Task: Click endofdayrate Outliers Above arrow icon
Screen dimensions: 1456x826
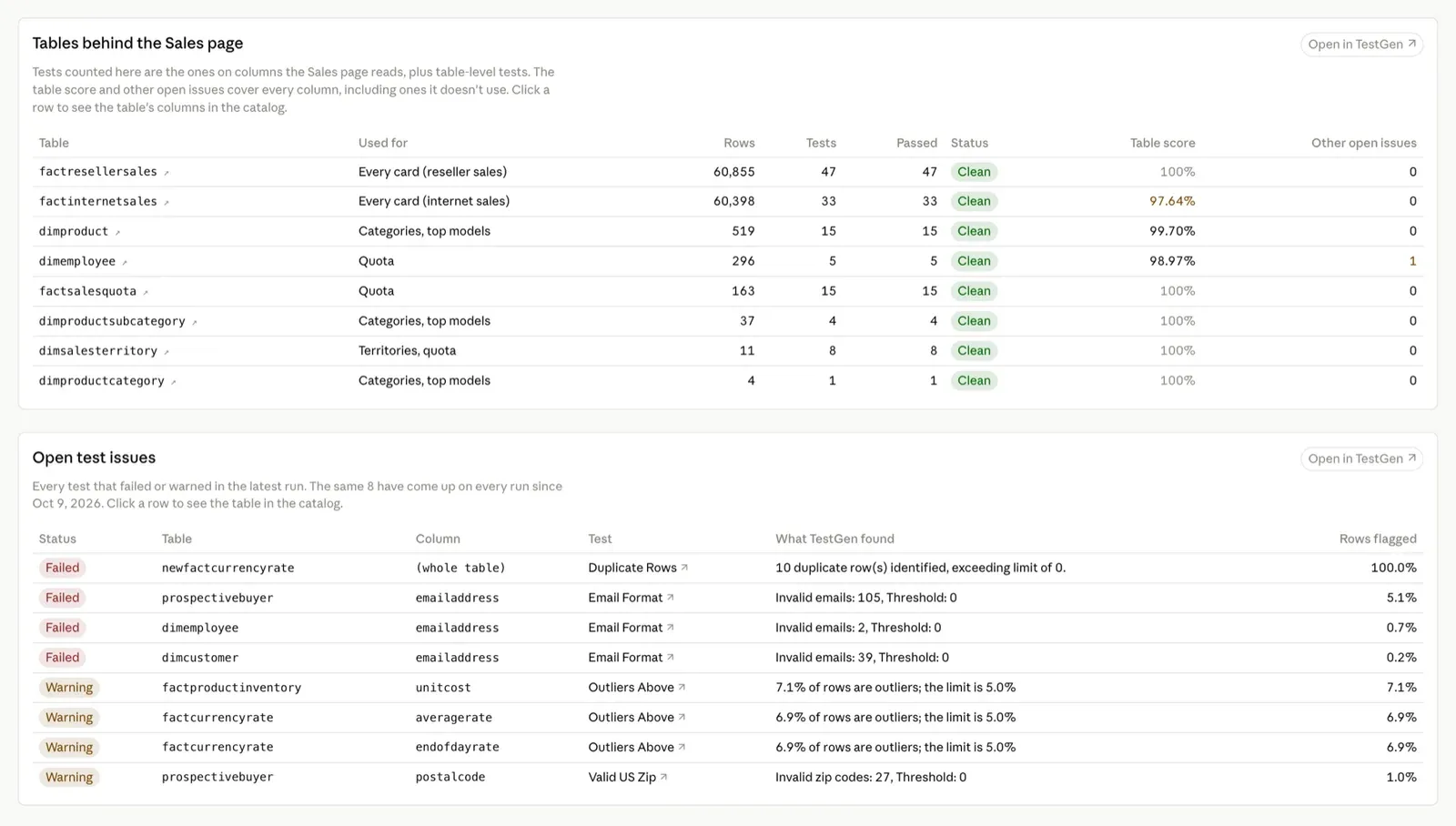Action: (682, 747)
